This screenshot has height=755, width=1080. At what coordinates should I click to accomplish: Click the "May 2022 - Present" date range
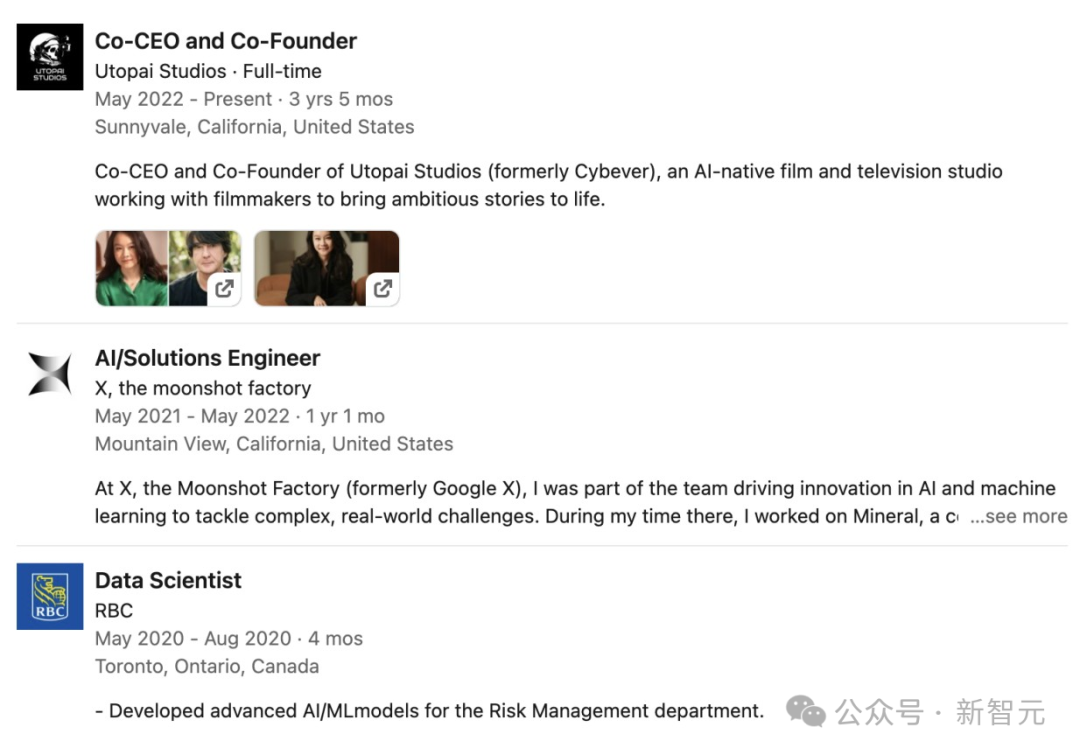(x=183, y=99)
